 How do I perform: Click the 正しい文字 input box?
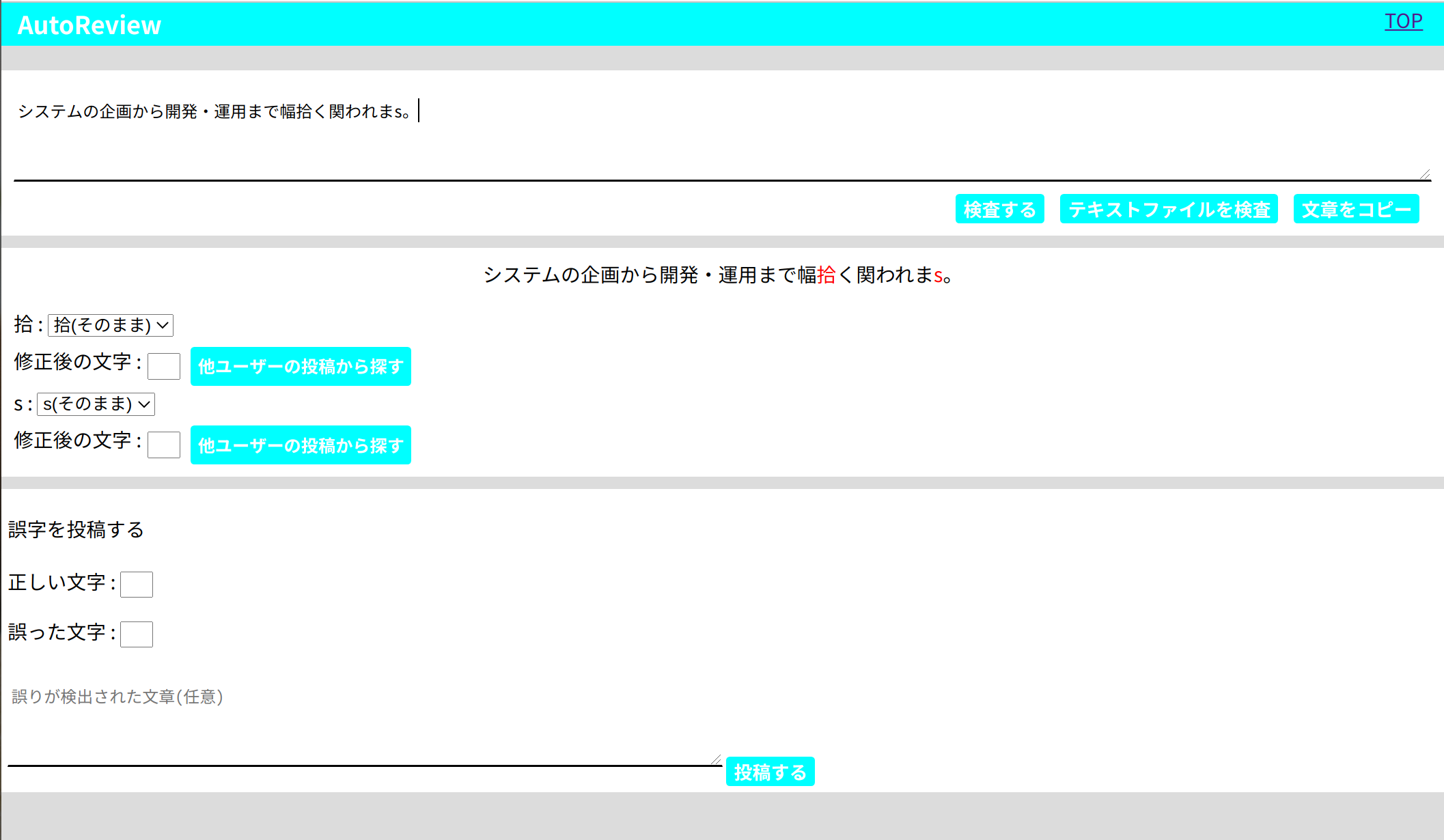[135, 584]
